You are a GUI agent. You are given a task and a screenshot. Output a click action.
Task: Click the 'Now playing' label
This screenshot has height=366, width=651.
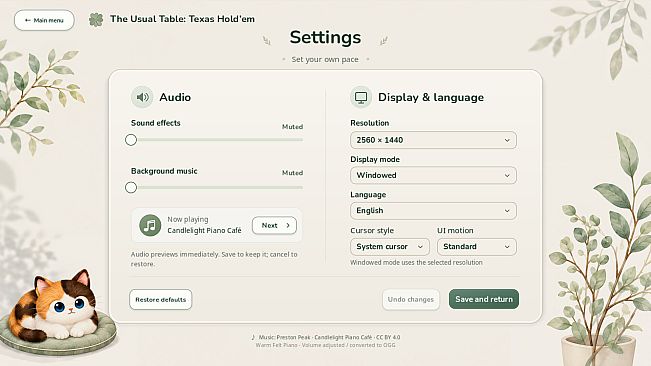coord(188,219)
